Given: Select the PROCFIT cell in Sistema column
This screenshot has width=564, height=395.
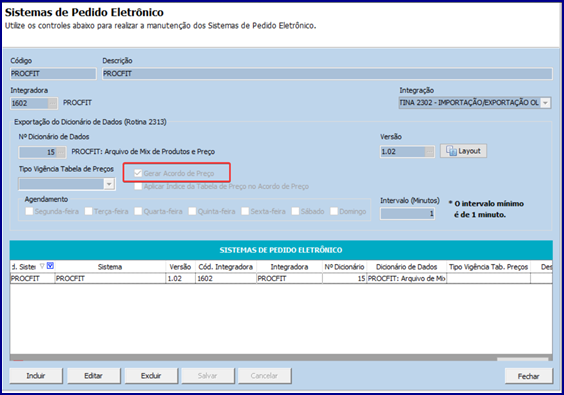Looking at the screenshot, I should [x=110, y=278].
